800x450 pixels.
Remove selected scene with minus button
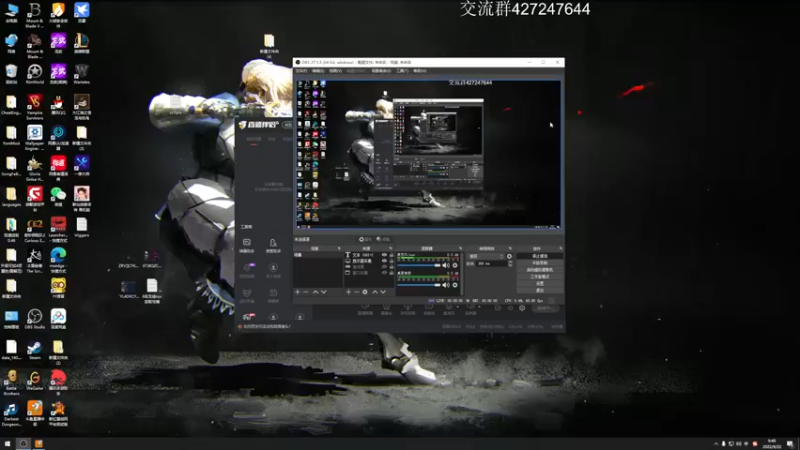[306, 292]
